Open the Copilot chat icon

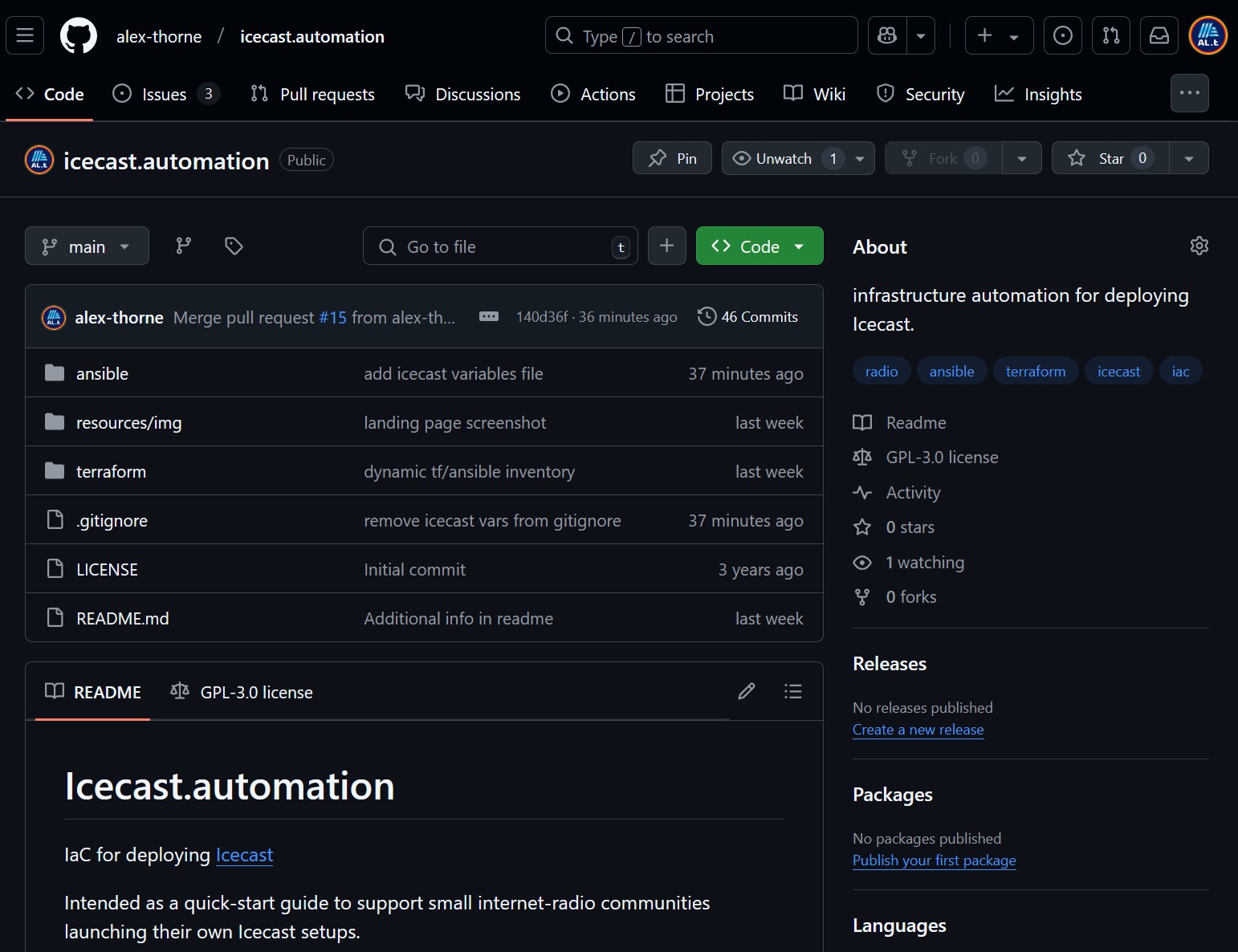(x=887, y=35)
